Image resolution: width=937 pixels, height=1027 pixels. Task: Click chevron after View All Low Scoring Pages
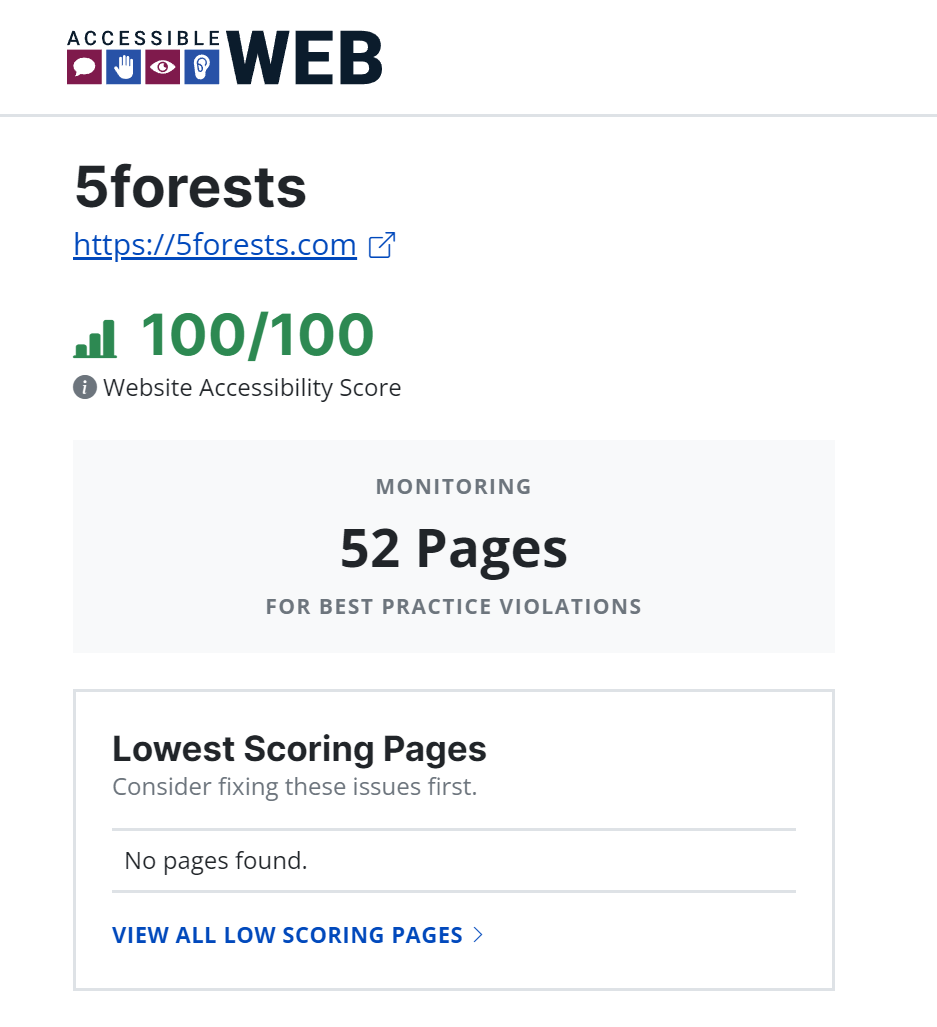coord(478,935)
